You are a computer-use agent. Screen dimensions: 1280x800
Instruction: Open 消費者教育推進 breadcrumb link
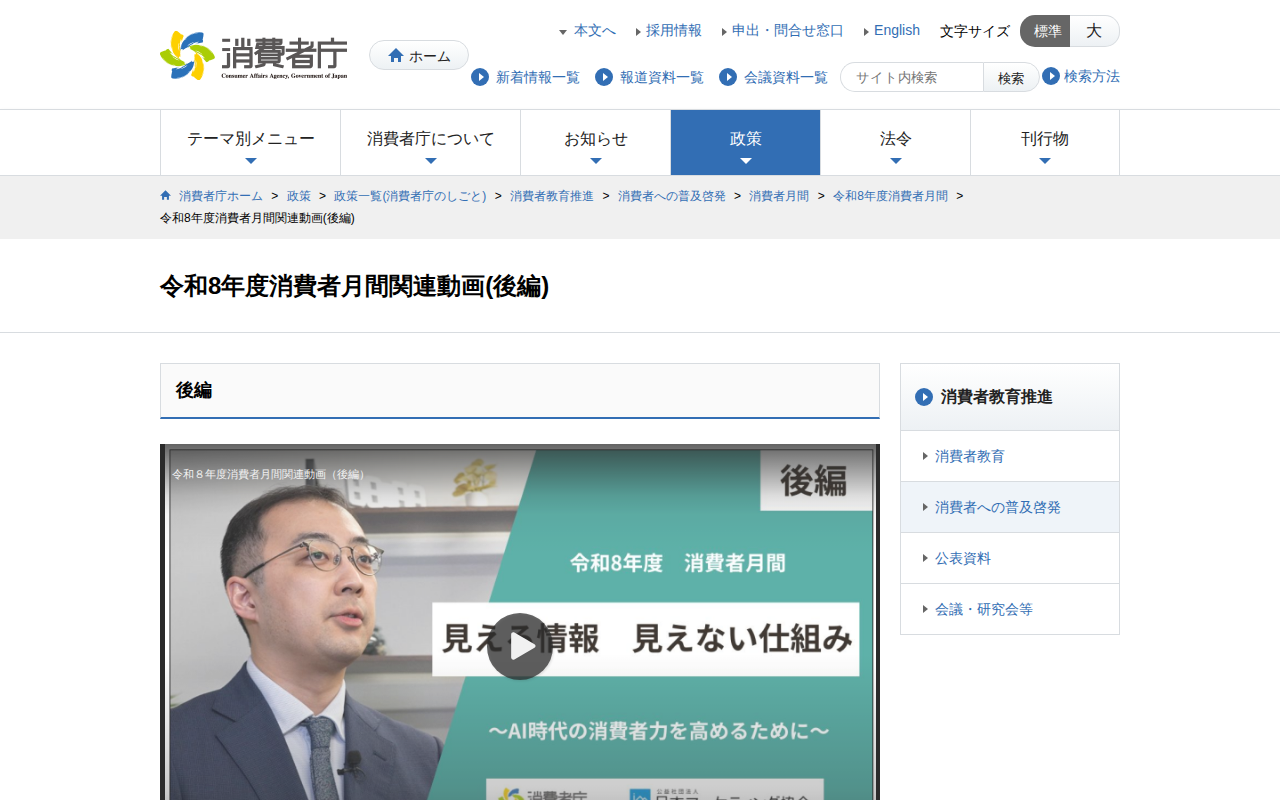pos(552,196)
